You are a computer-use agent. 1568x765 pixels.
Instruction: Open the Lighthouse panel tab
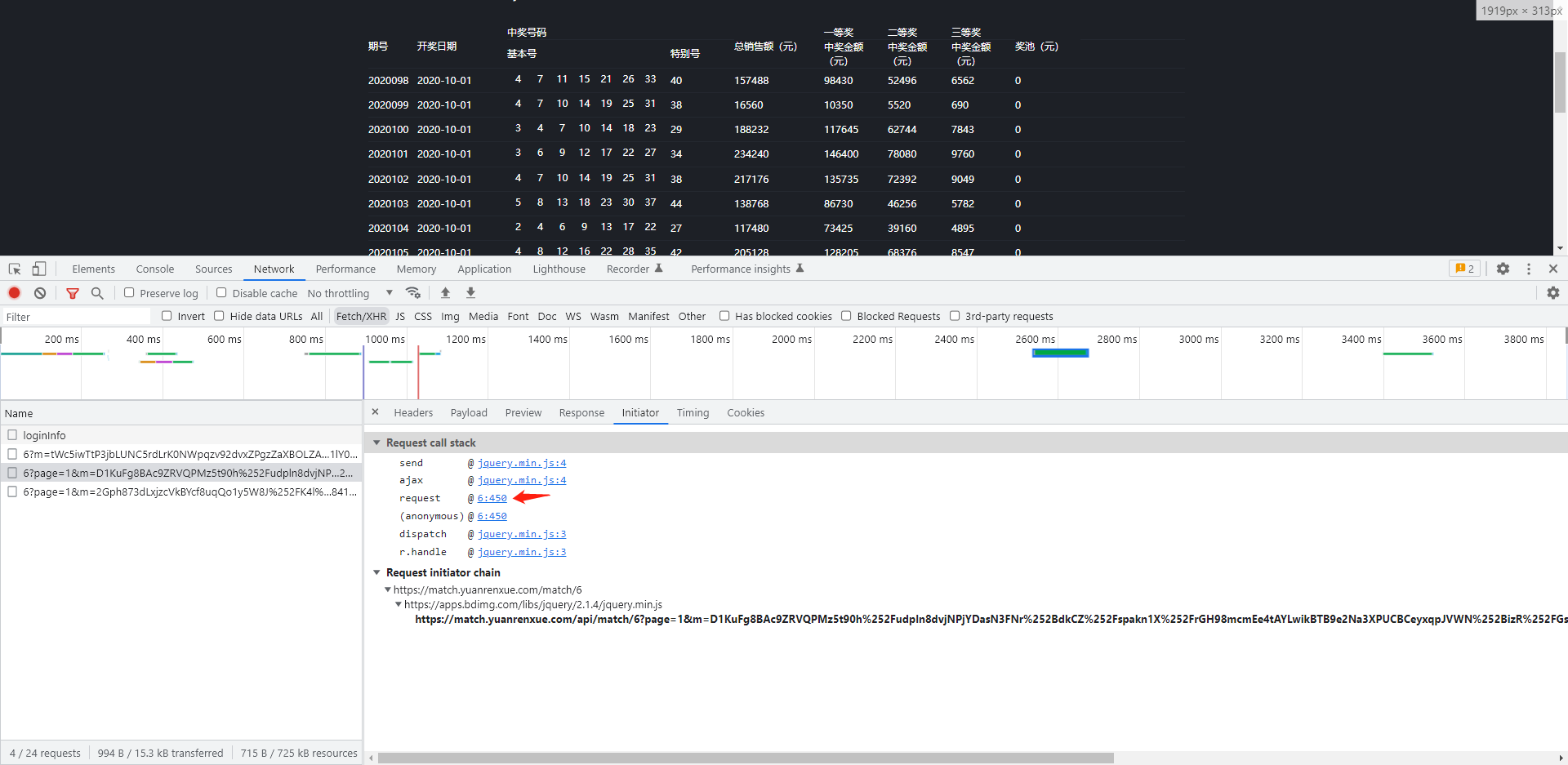[x=559, y=269]
